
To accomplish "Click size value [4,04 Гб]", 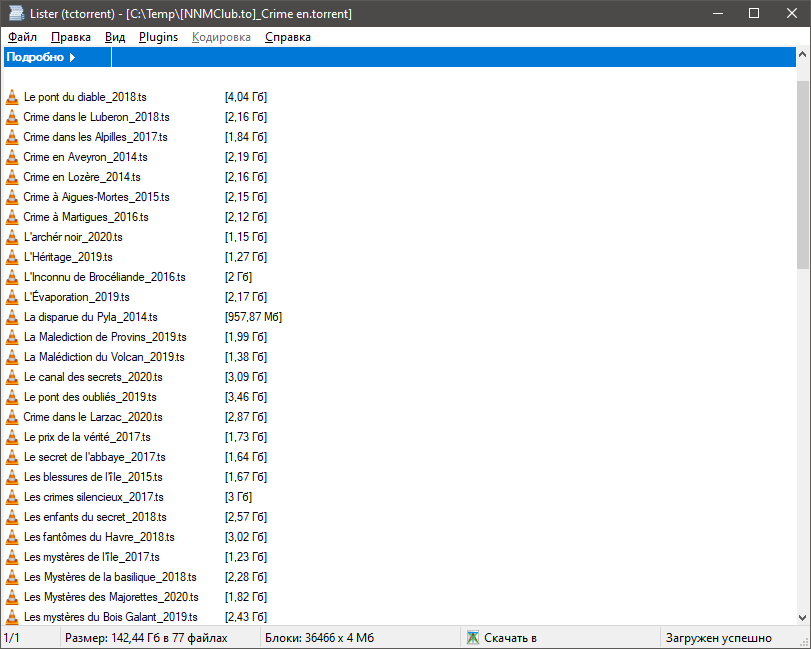I will tap(246, 97).
